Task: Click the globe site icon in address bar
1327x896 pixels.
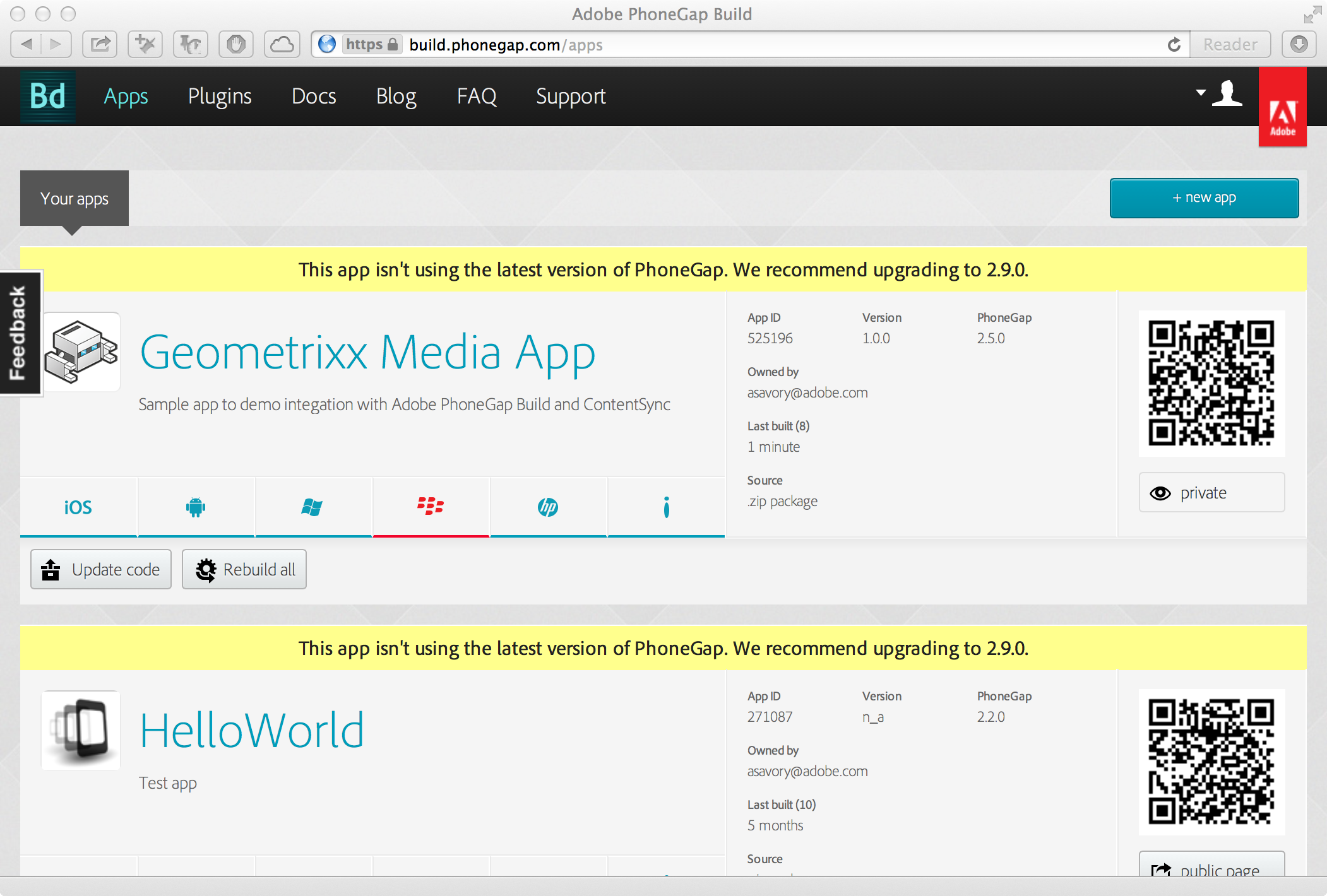Action: coord(327,44)
